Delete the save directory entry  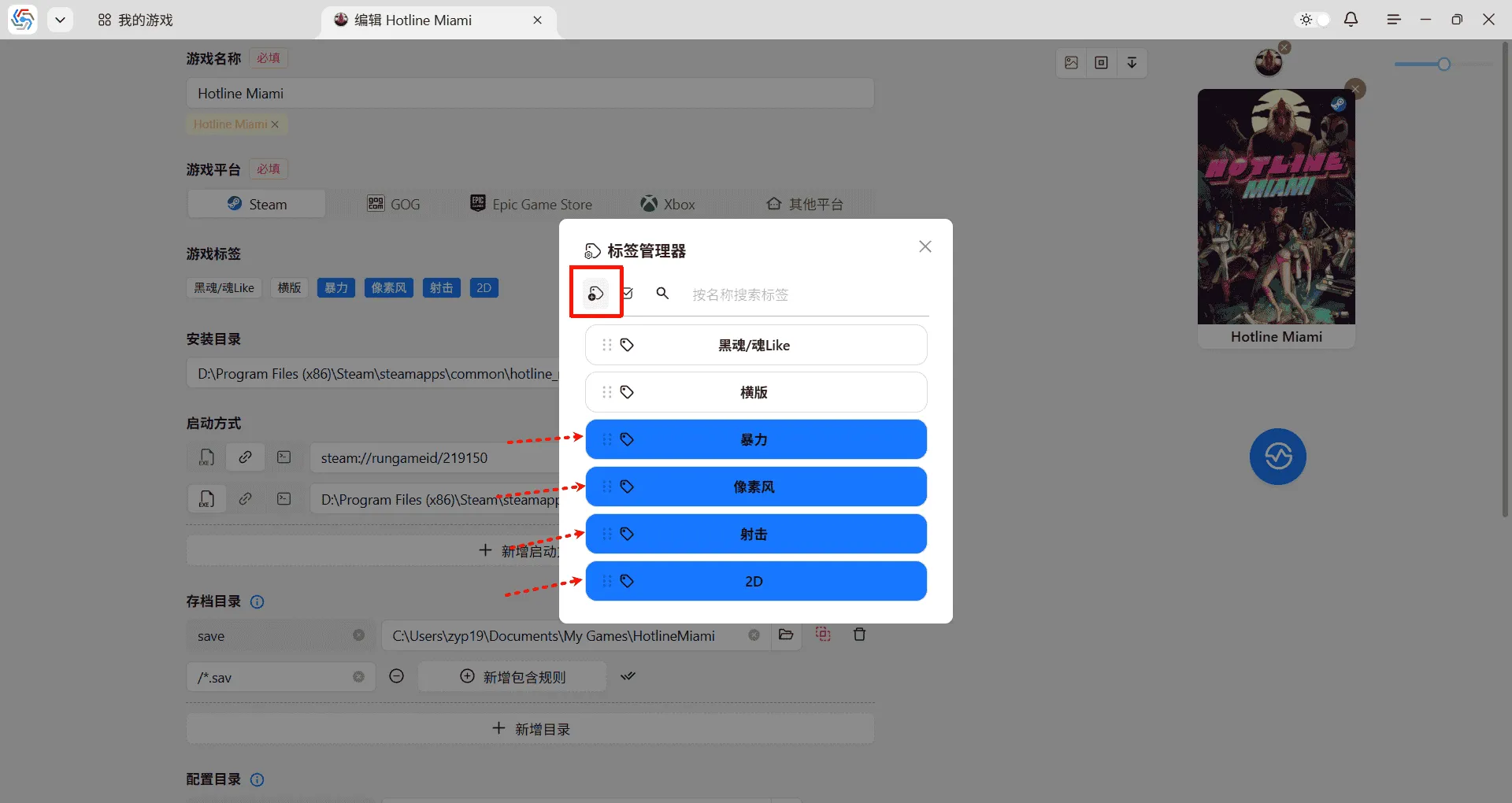(859, 635)
